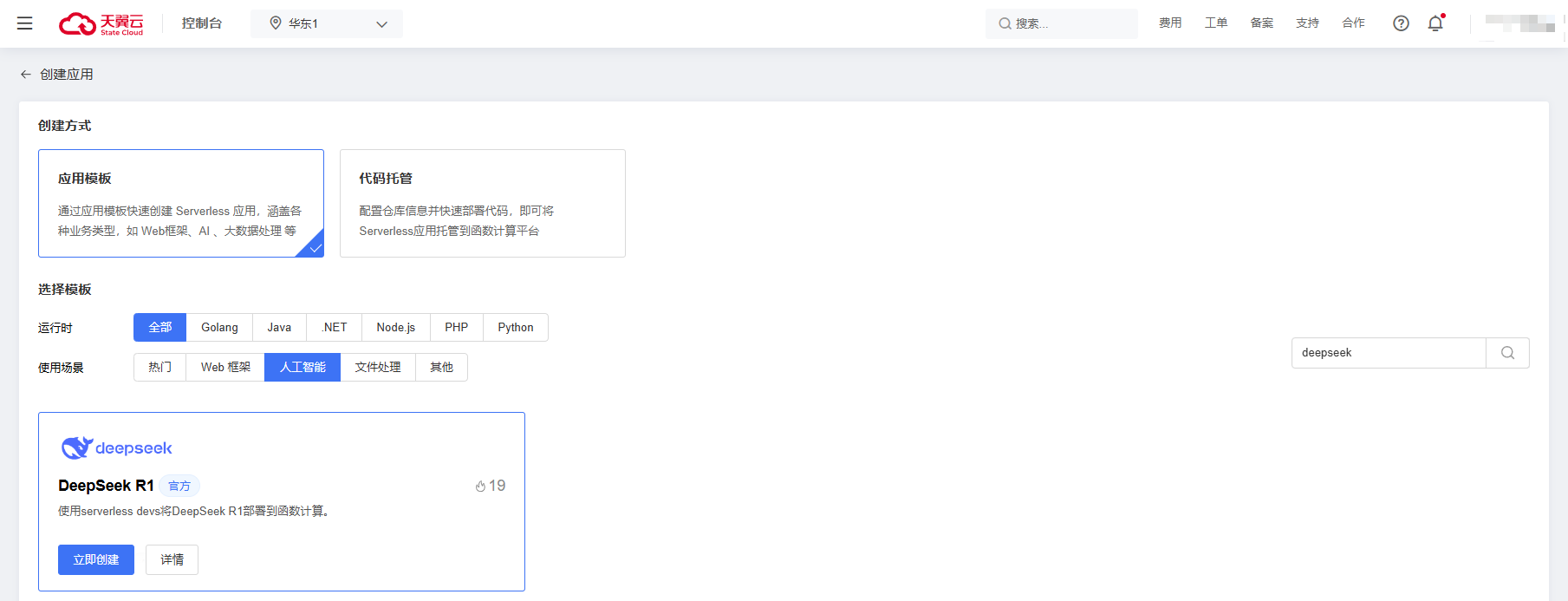Focus the top 搜索 input field
Image resolution: width=1568 pixels, height=601 pixels.
click(1062, 23)
